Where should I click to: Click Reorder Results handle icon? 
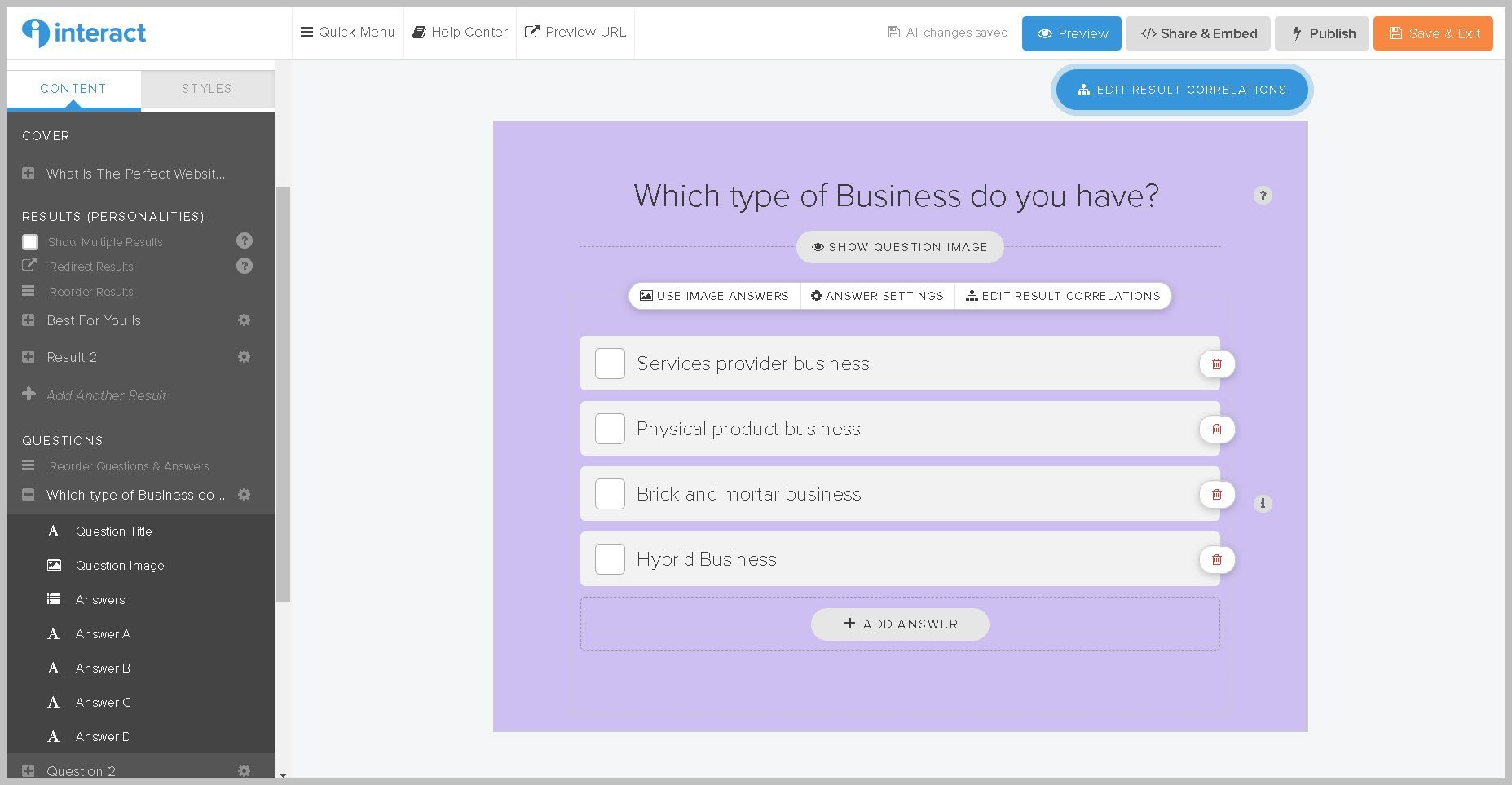(29, 291)
